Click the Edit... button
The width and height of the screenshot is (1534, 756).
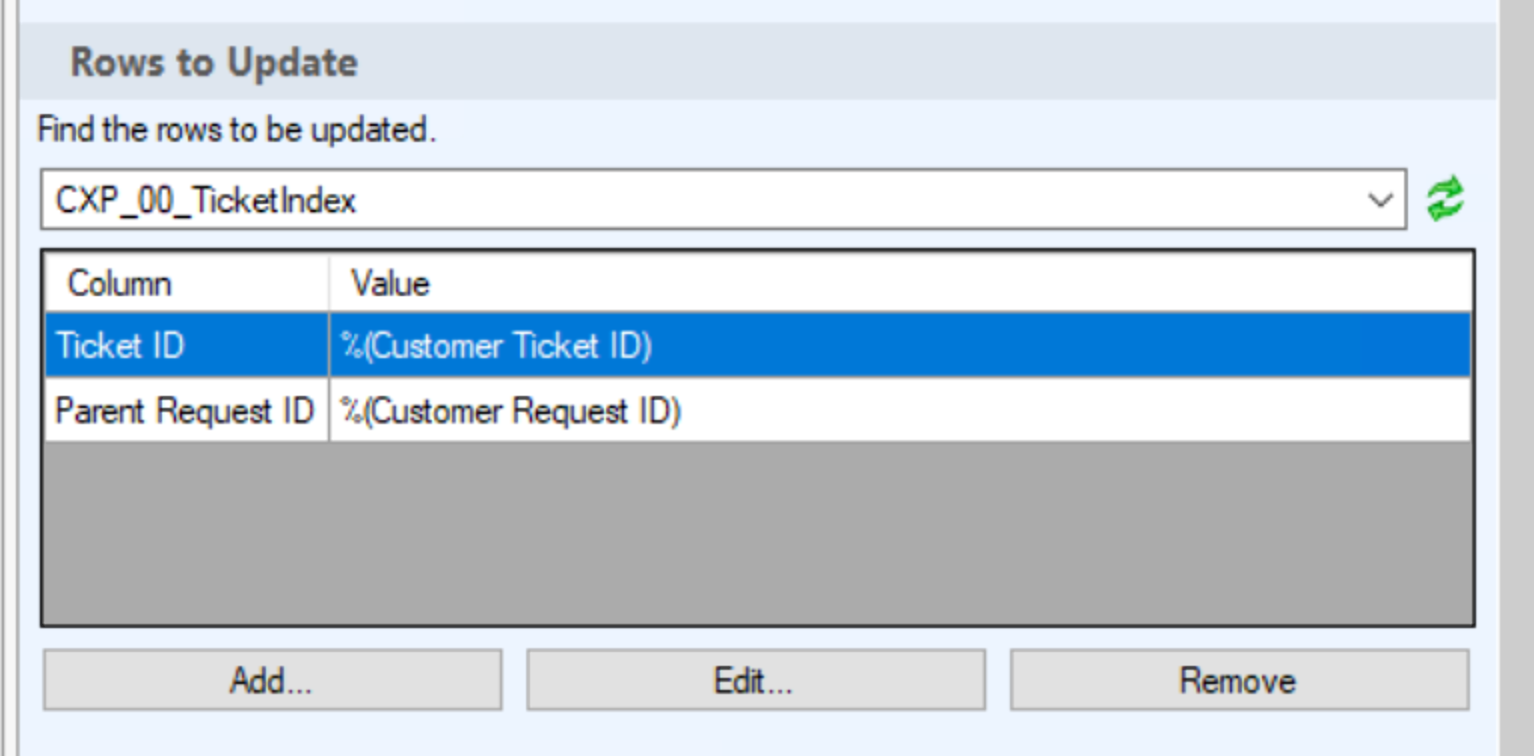pos(756,680)
